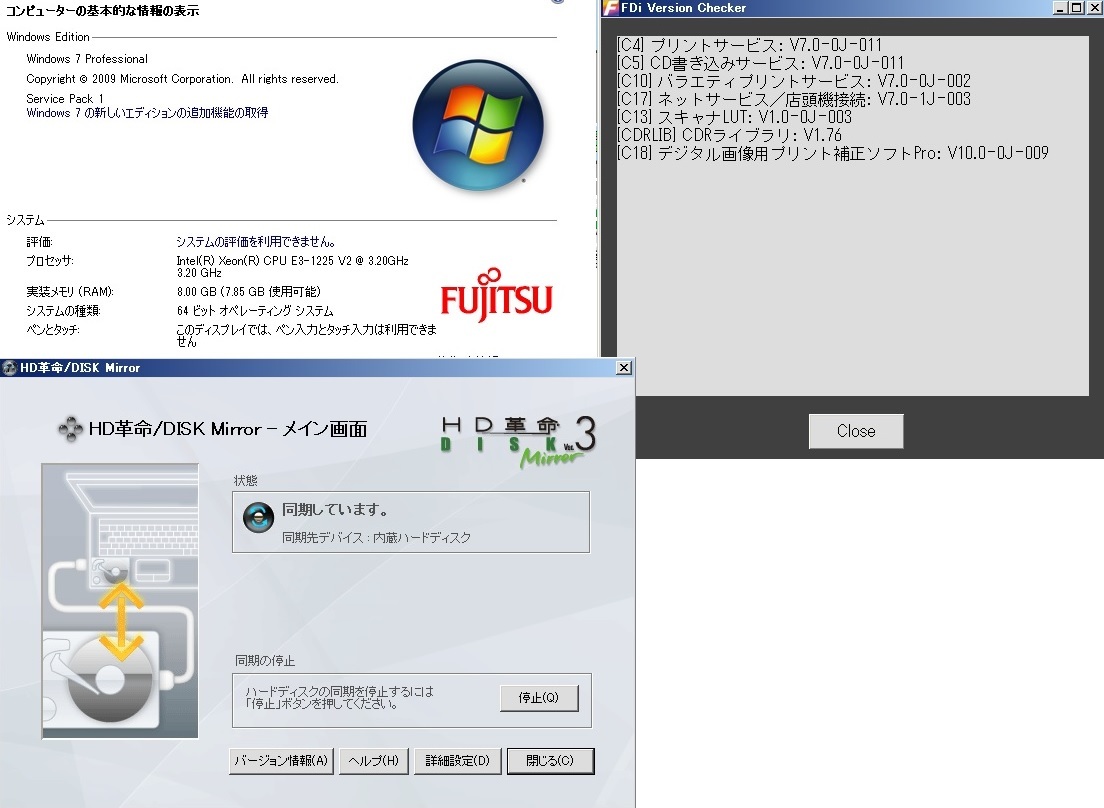Screen dimensions: 1104x808
Task: Click the Intel Xeon E3-1225 V2 processor value
Action: [x=292, y=267]
